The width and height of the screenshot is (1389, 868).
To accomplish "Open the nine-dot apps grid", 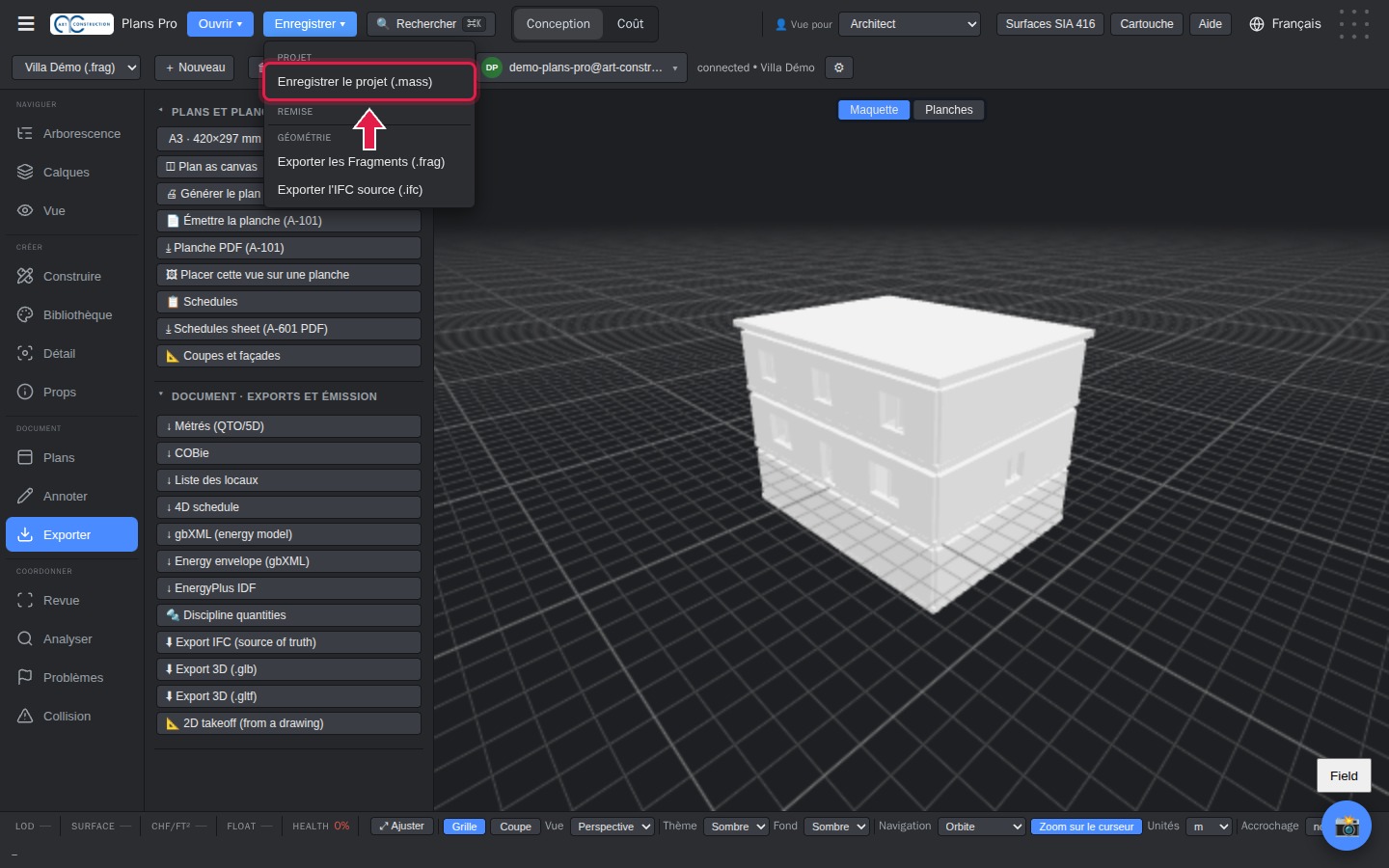I will 1354,24.
